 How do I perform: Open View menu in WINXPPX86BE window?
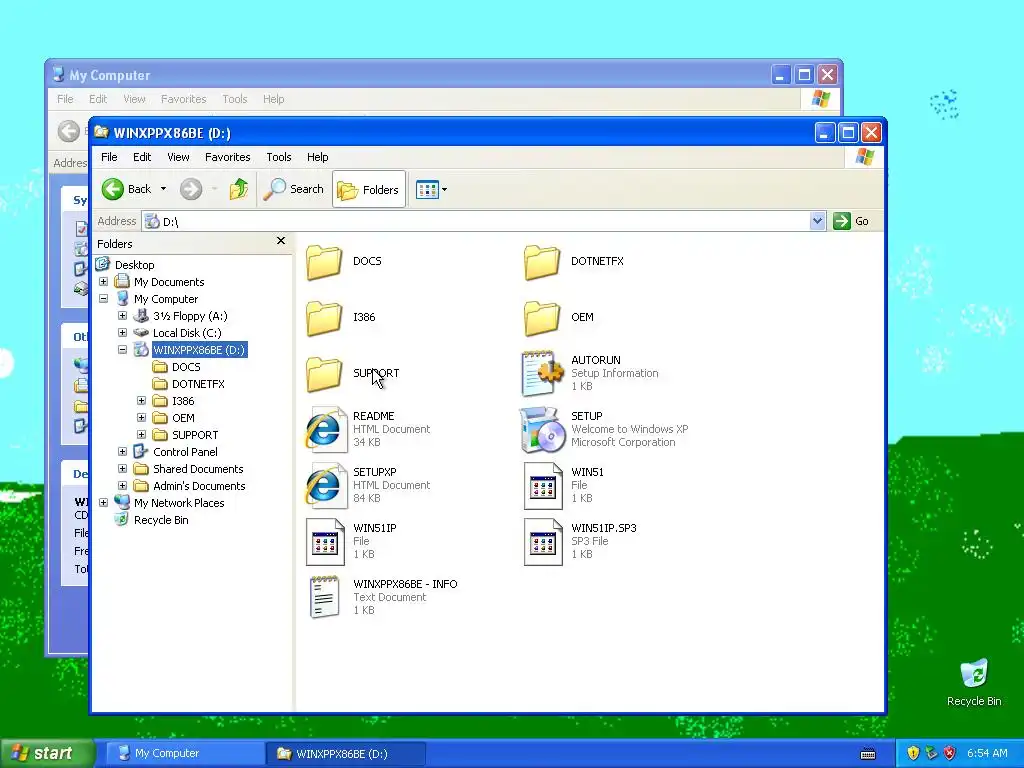tap(178, 157)
